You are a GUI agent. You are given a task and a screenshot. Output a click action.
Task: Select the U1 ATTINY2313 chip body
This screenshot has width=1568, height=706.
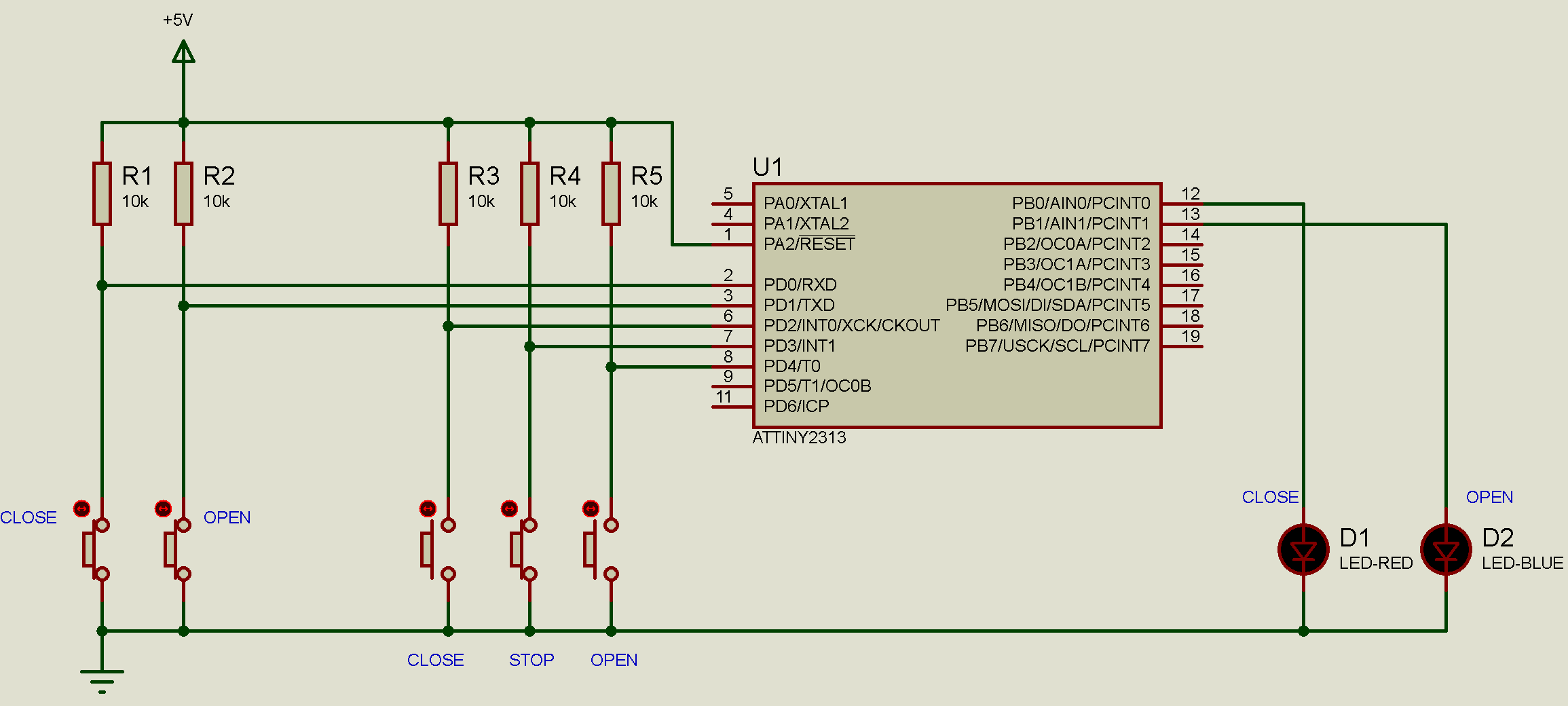point(957,305)
